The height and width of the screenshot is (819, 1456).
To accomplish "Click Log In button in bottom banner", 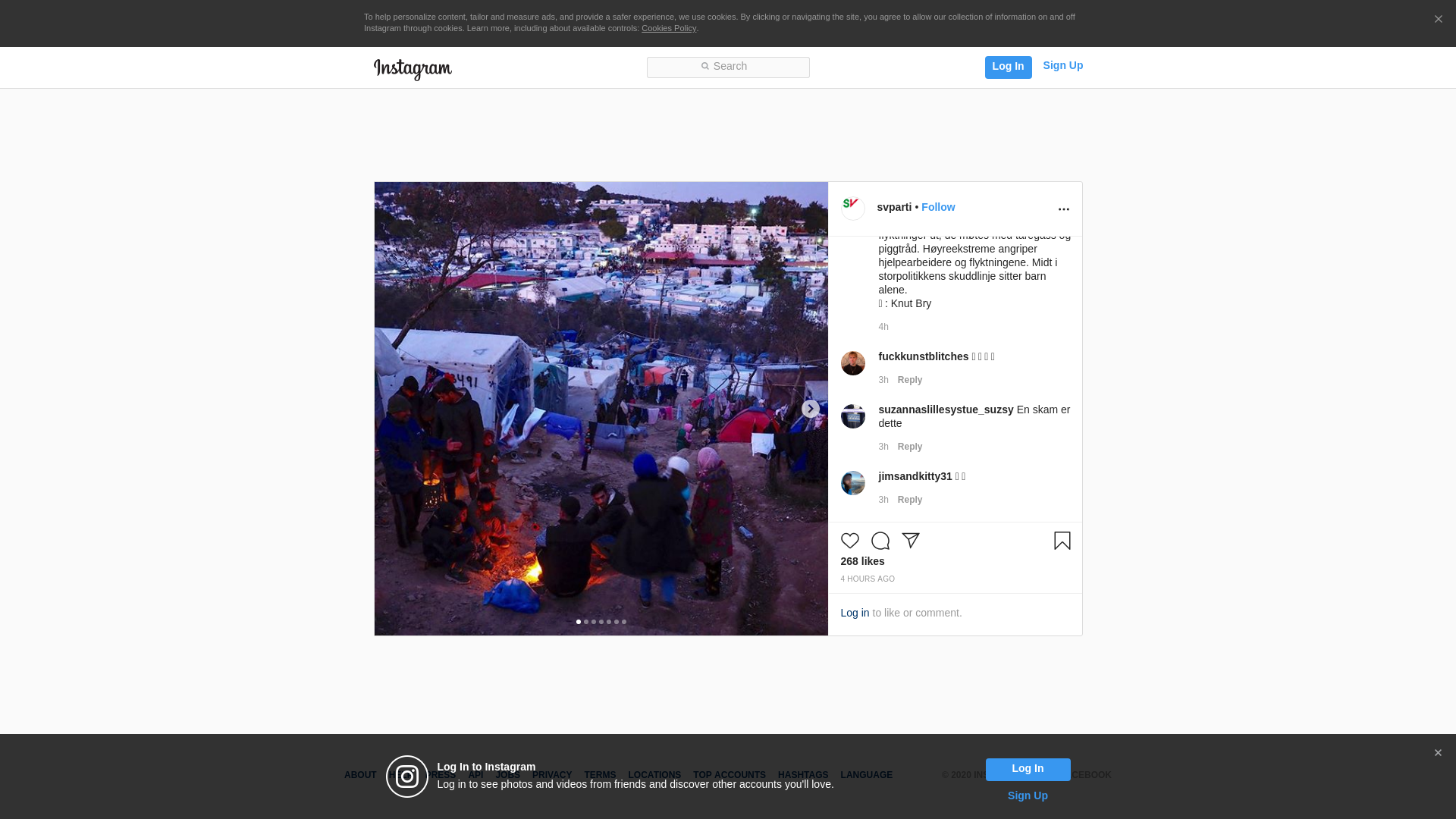I will coord(1028,769).
